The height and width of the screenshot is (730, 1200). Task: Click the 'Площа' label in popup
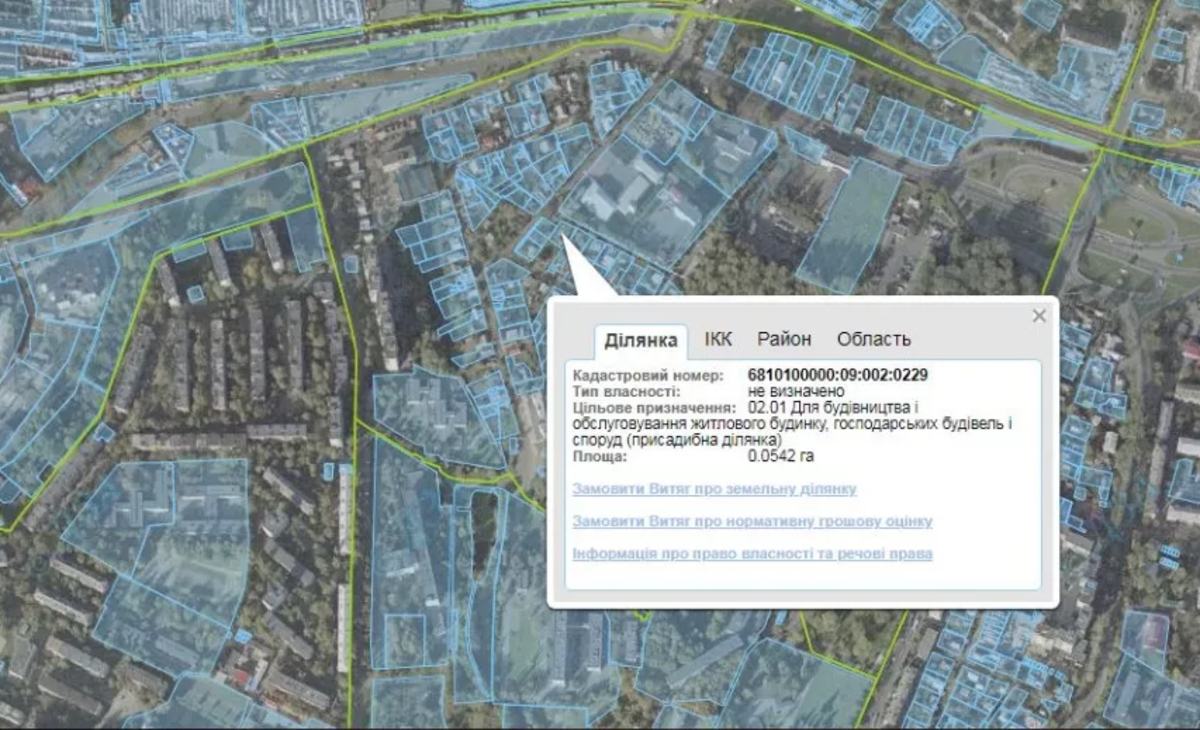tap(600, 456)
